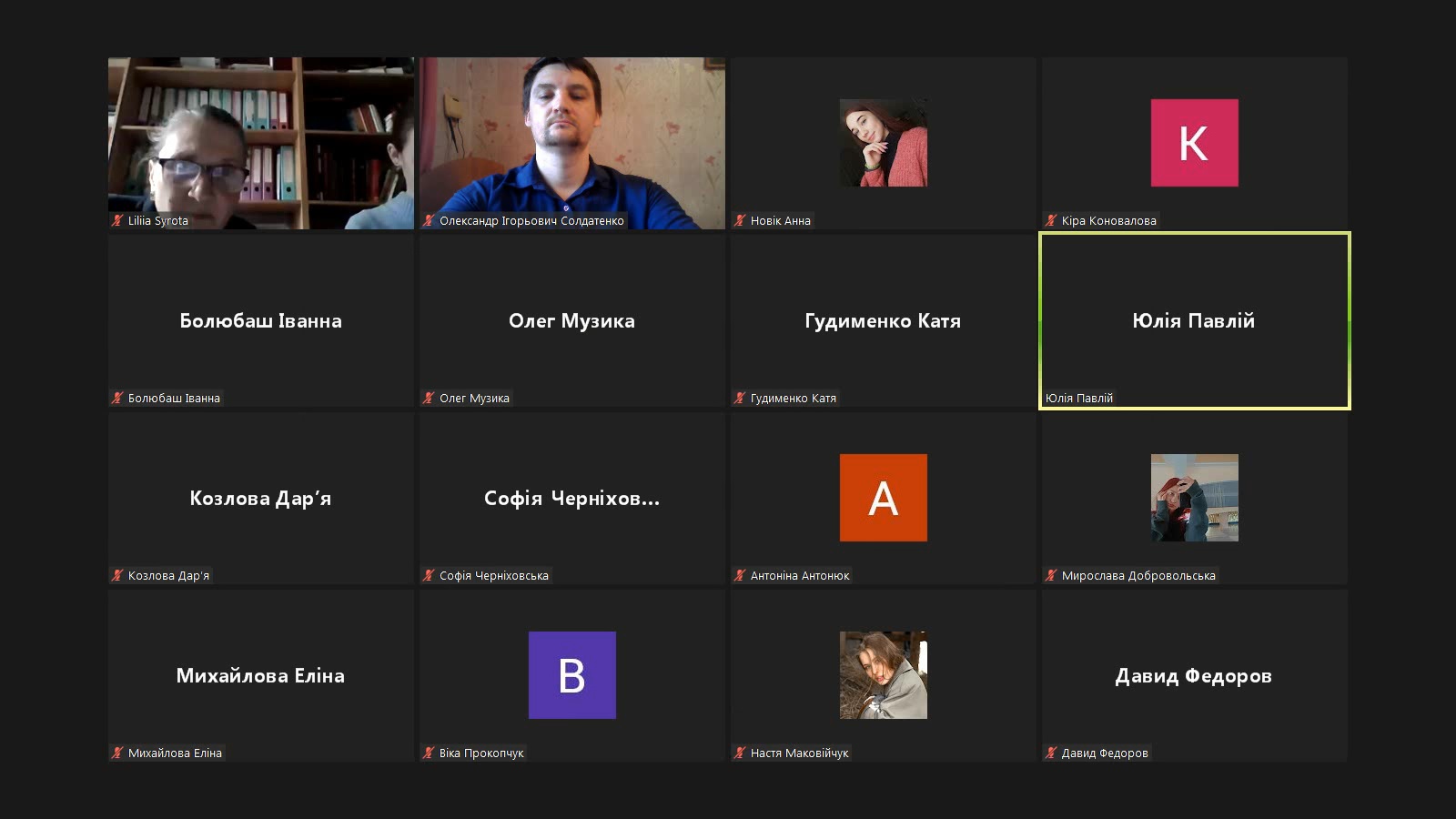
Task: Click the Гудименко Катя name label at tile bottom
Action: click(793, 398)
